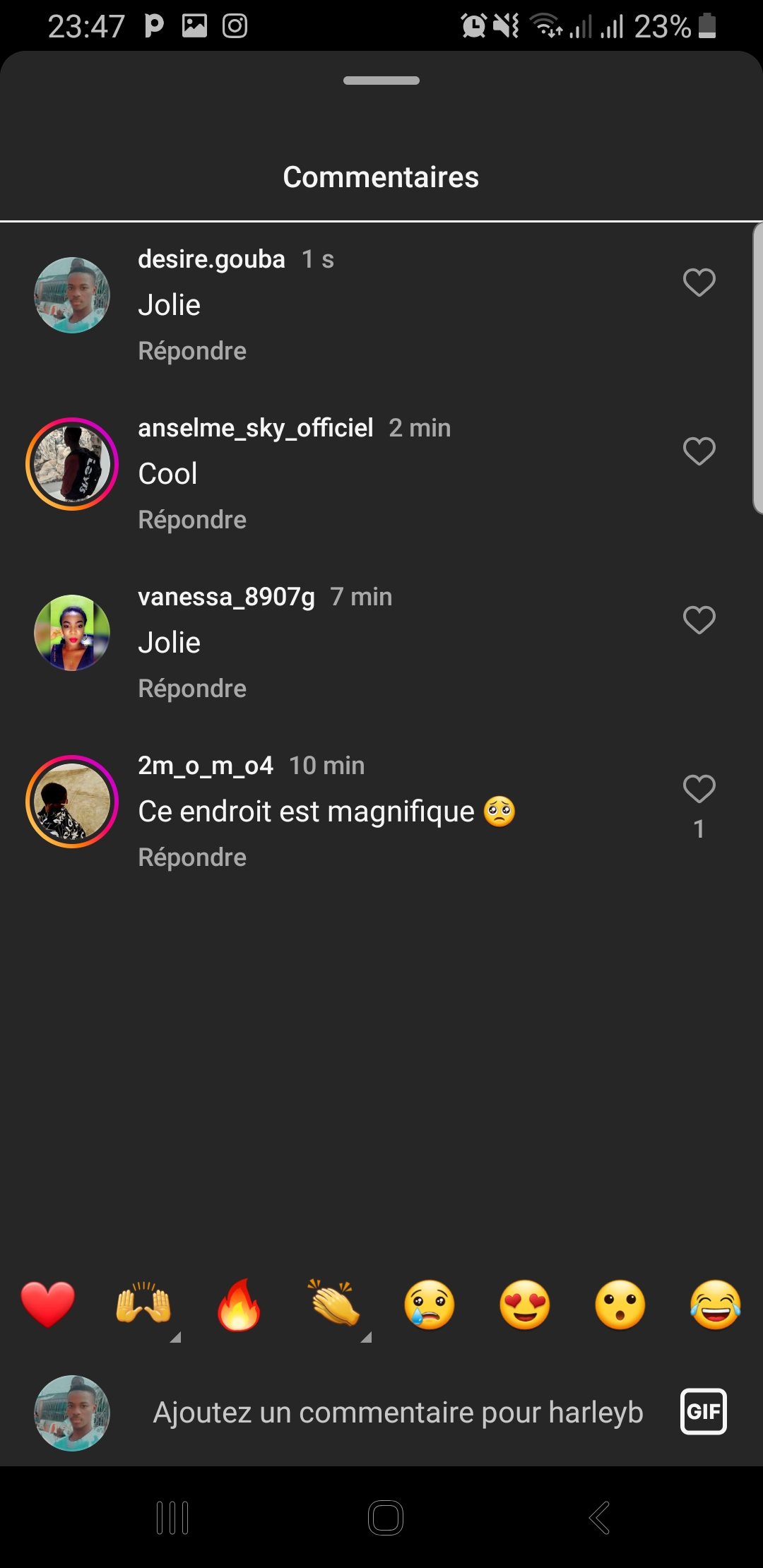Insert the heart-eyes emoji
The height and width of the screenshot is (1568, 763).
point(525,1305)
